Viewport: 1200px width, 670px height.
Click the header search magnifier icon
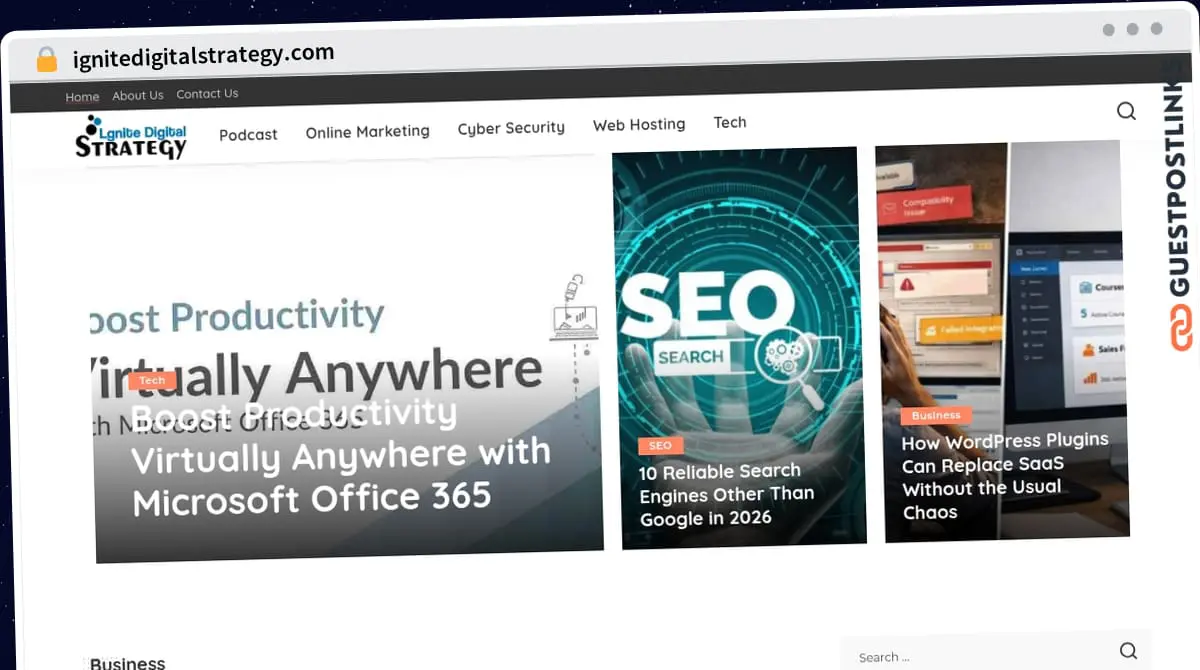1126,111
